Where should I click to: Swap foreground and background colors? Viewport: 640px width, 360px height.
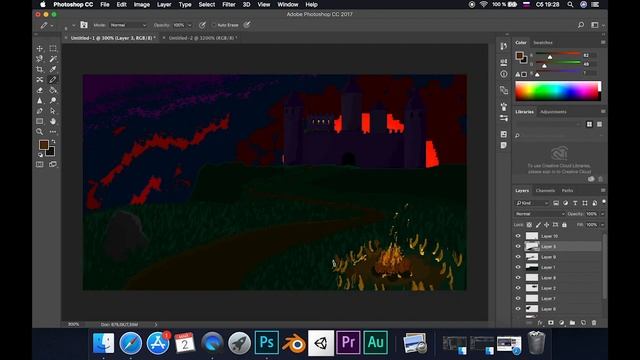pos(53,141)
